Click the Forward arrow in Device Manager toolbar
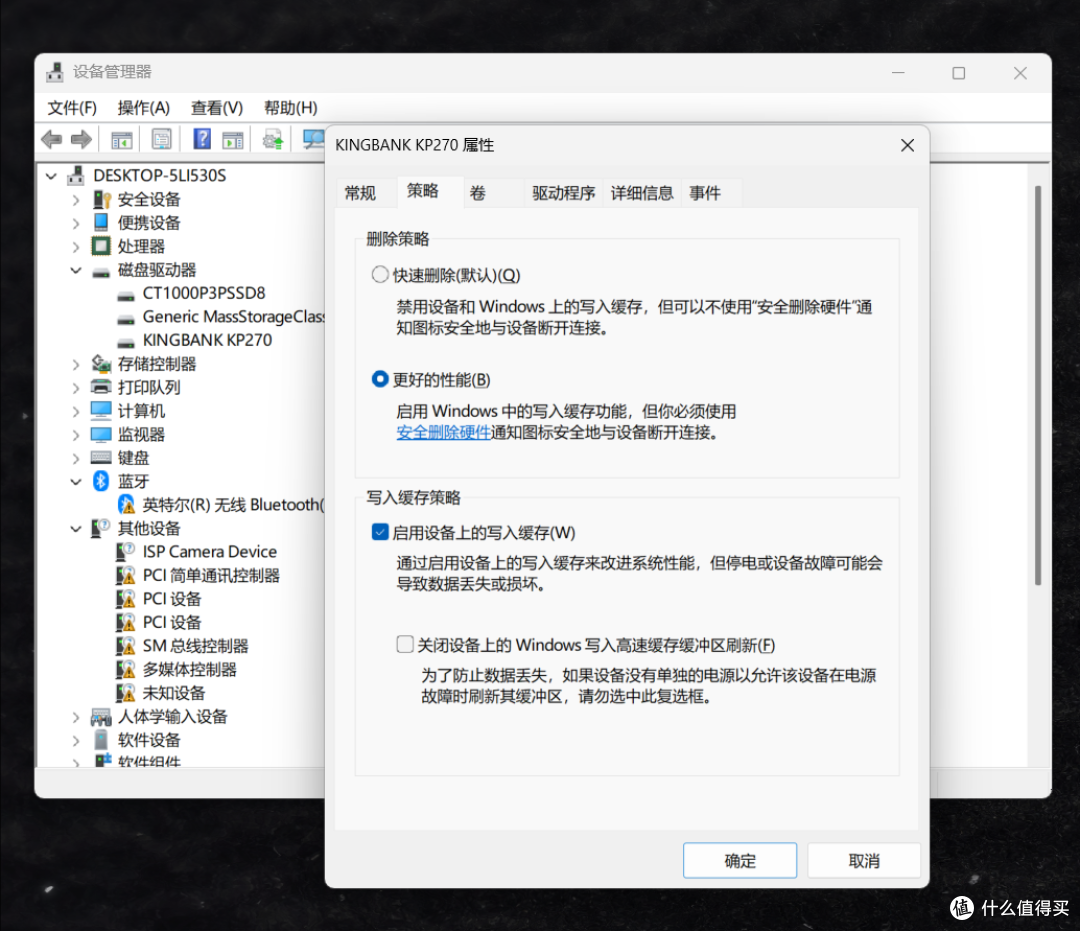Viewport: 1080px width, 931px height. pos(81,140)
